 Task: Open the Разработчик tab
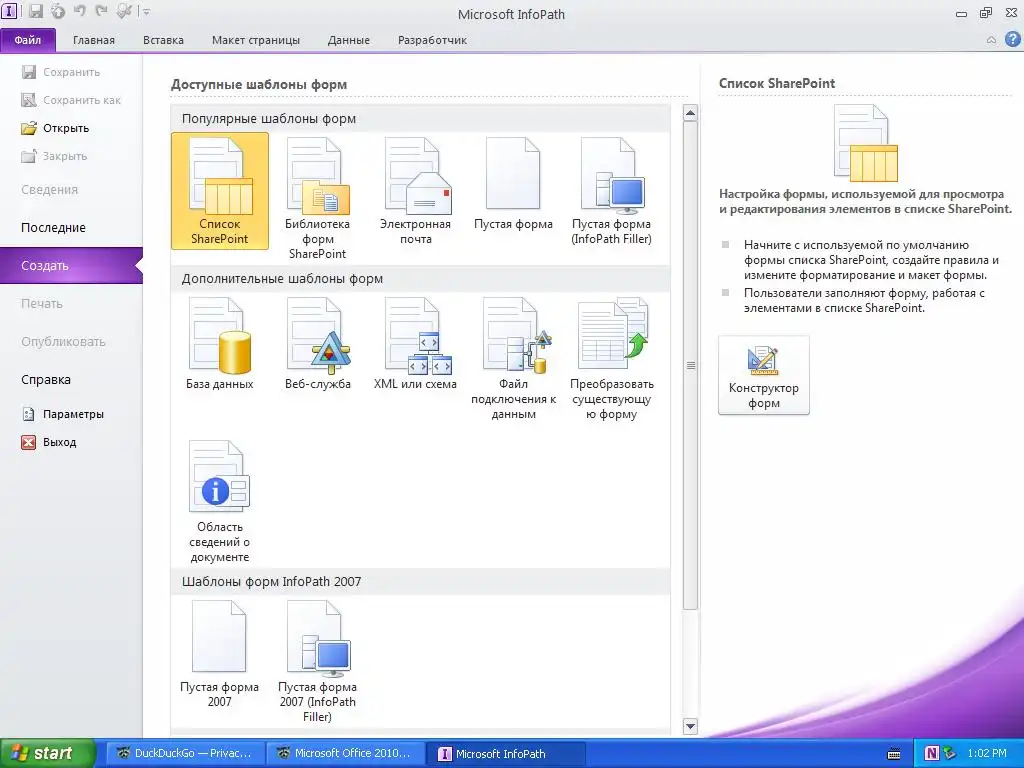tap(432, 40)
